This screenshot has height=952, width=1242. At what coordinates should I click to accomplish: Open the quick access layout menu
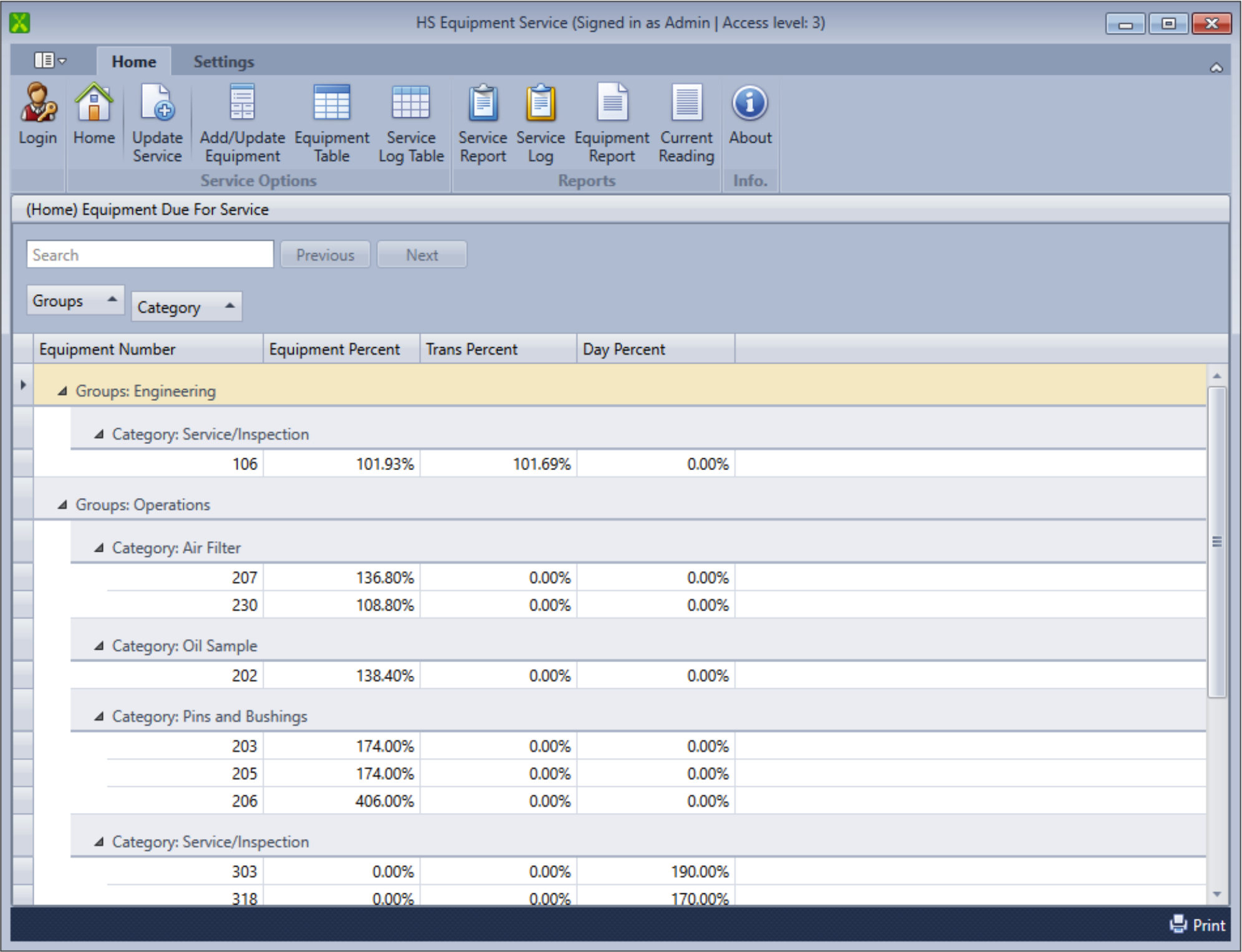[50, 60]
